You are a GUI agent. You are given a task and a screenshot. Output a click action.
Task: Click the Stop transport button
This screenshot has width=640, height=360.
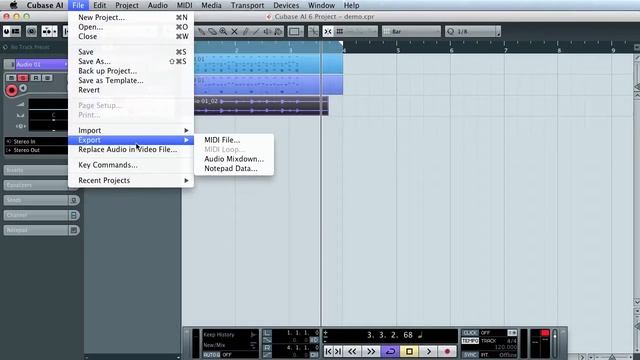(409, 351)
